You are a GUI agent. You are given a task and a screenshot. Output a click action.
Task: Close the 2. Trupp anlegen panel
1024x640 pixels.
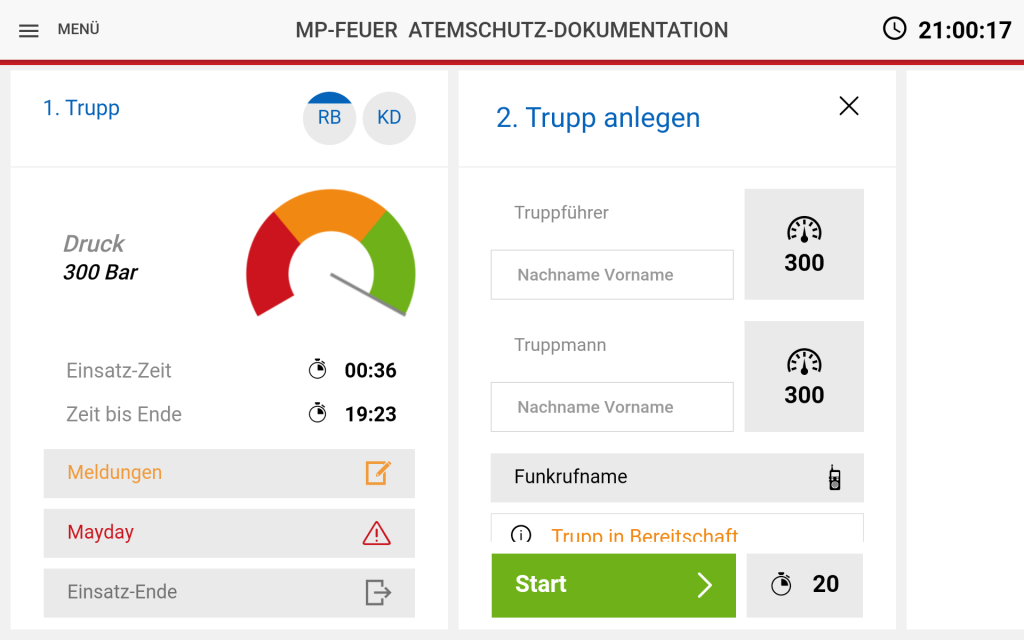click(848, 106)
